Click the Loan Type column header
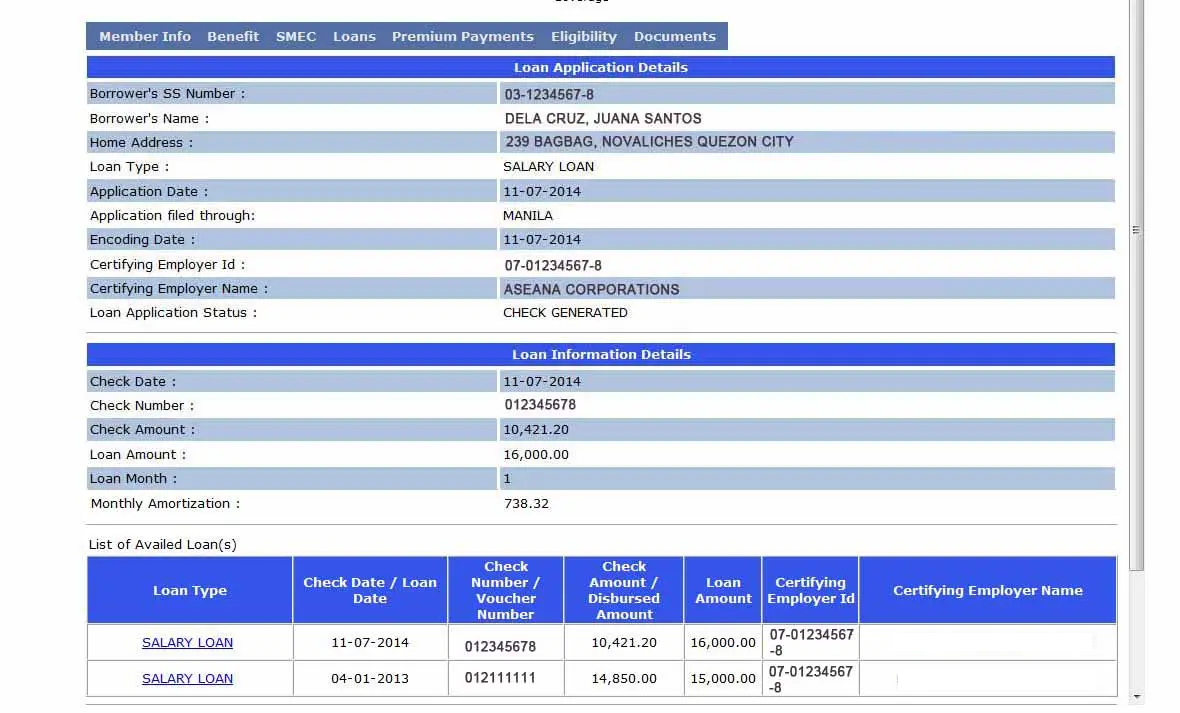This screenshot has height=713, width=1180. click(190, 590)
